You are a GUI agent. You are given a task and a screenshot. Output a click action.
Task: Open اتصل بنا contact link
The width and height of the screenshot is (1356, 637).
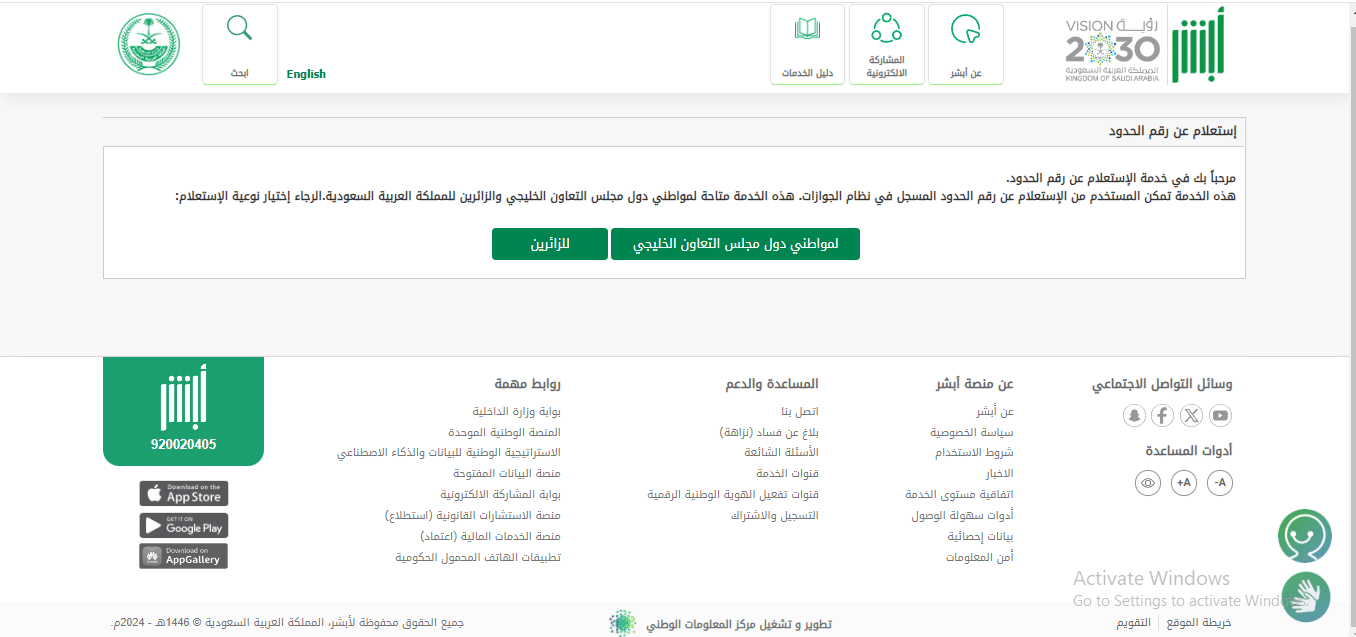pos(800,411)
